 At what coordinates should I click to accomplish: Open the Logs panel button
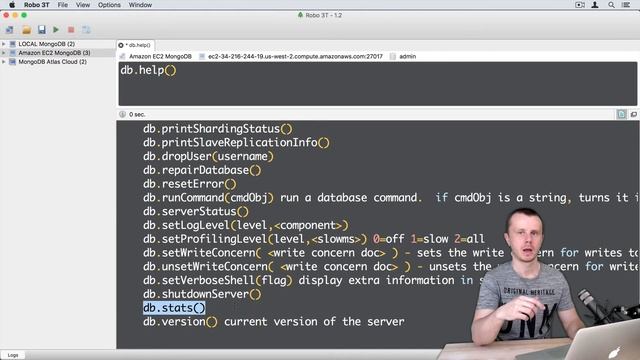click(x=13, y=355)
